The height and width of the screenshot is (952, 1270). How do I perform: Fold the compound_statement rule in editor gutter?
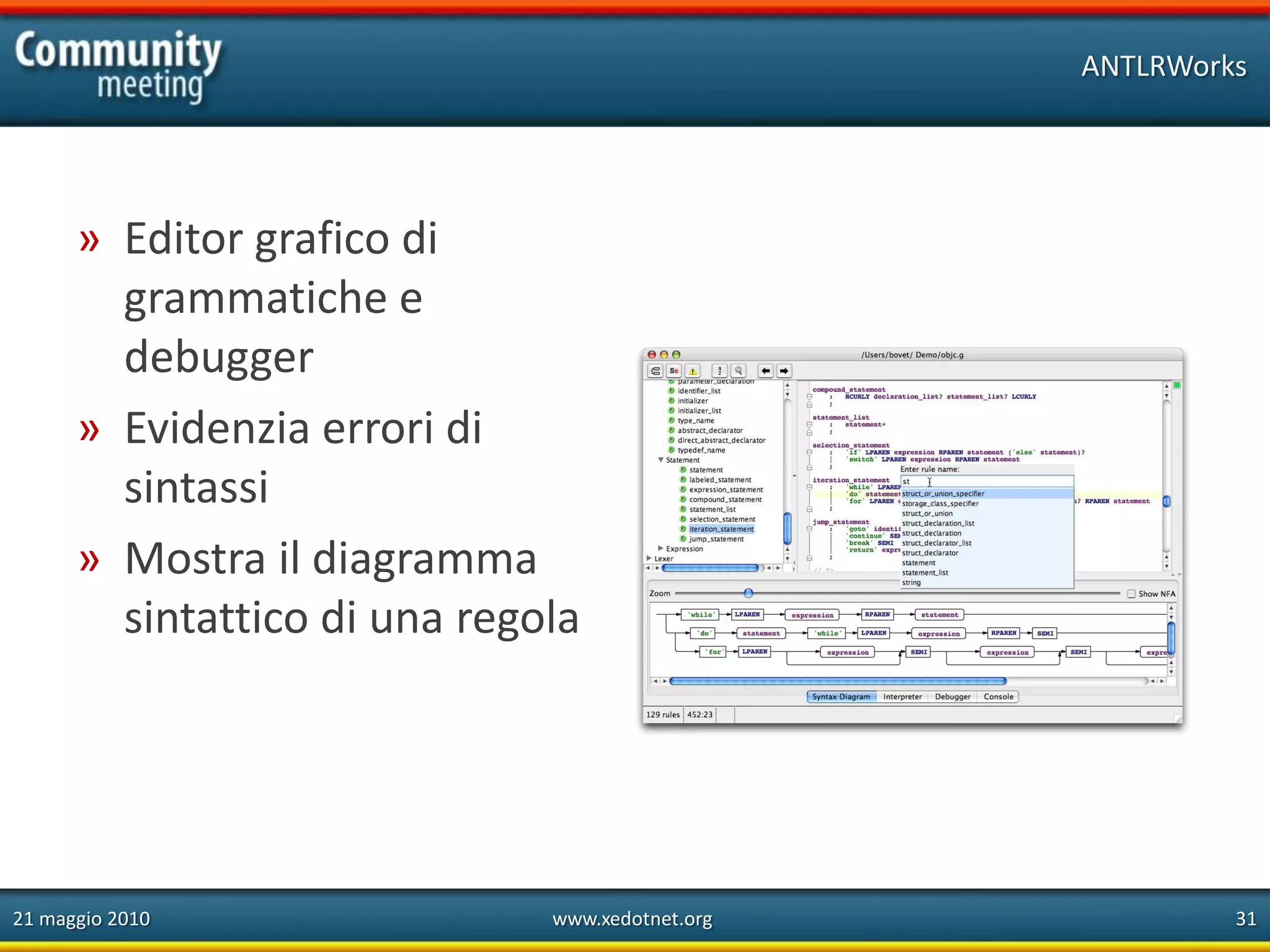[809, 397]
